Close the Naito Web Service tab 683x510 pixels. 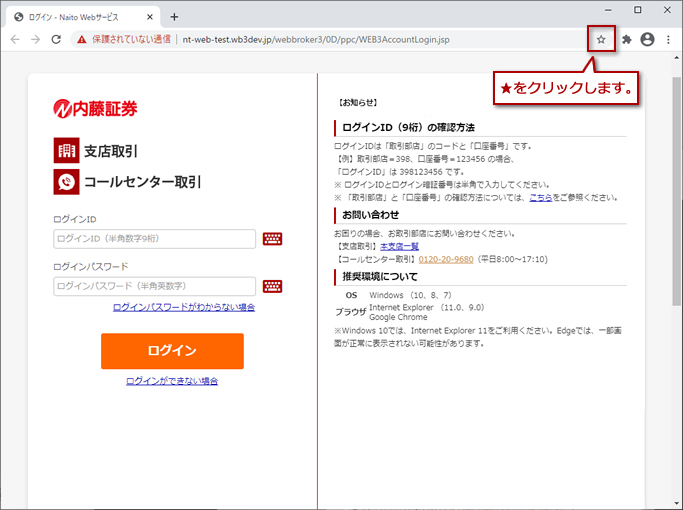[x=149, y=17]
